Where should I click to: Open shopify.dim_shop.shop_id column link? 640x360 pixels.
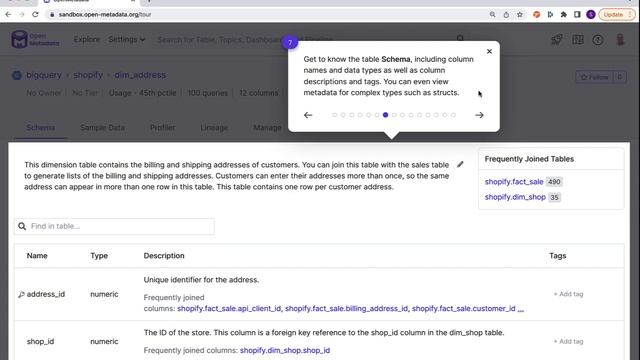click(x=285, y=350)
